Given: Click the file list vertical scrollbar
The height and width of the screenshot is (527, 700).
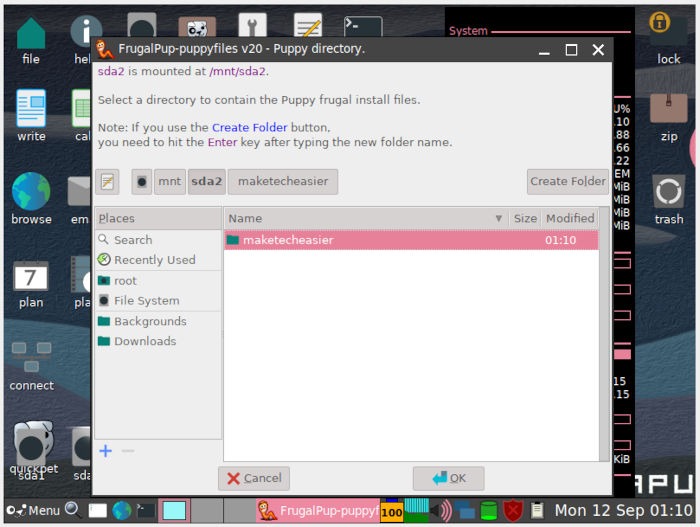Looking at the screenshot, I should pos(604,334).
